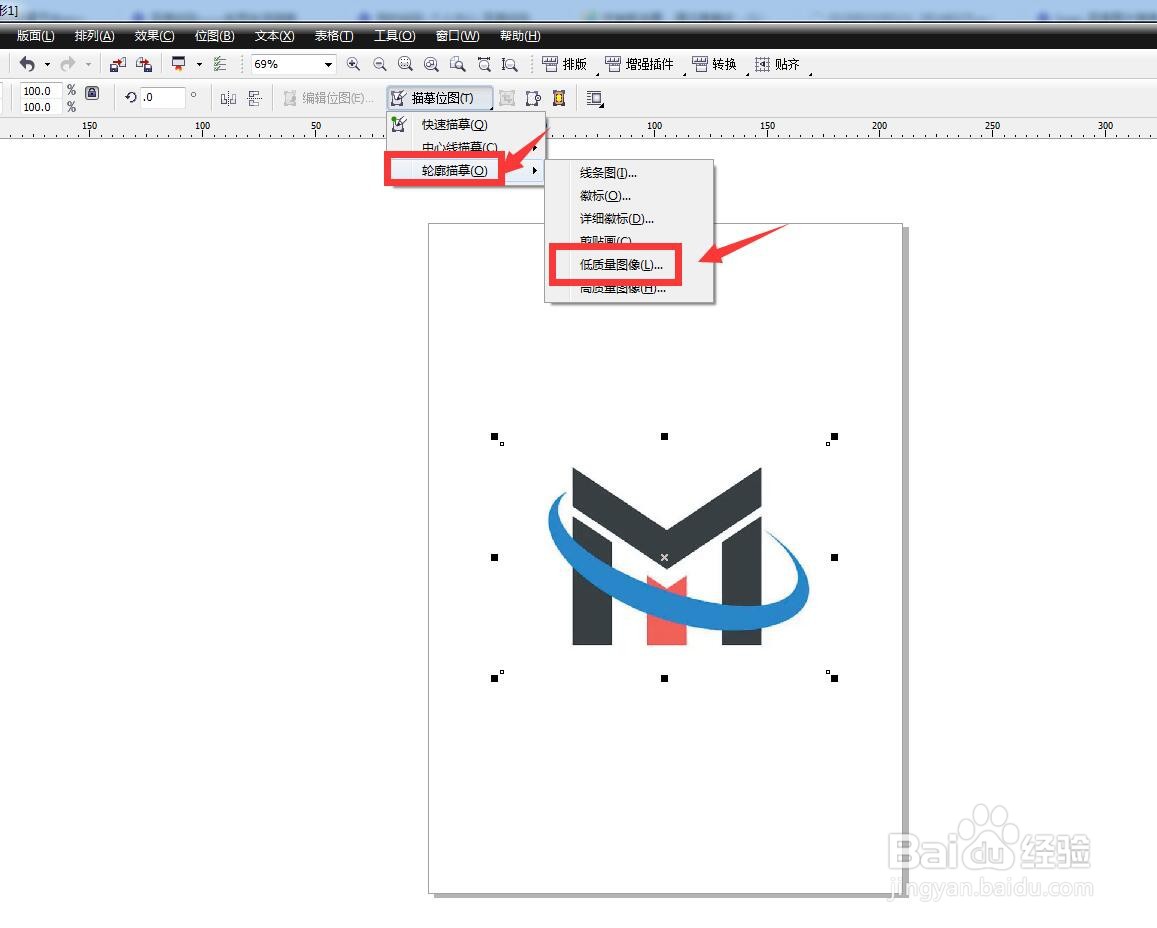Open the zoom level 69% dropdown

tap(328, 64)
